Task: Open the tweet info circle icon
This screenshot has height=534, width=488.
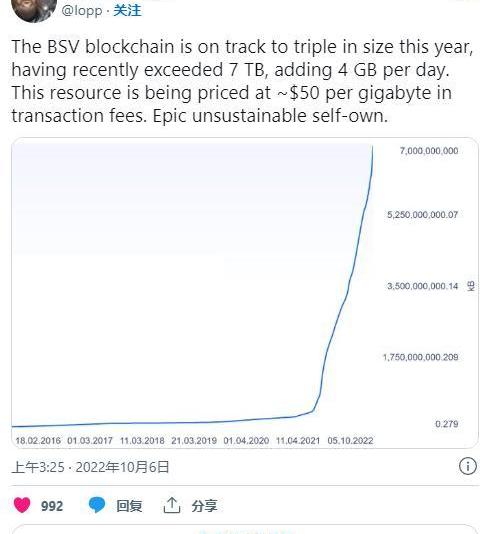Action: [x=468, y=466]
